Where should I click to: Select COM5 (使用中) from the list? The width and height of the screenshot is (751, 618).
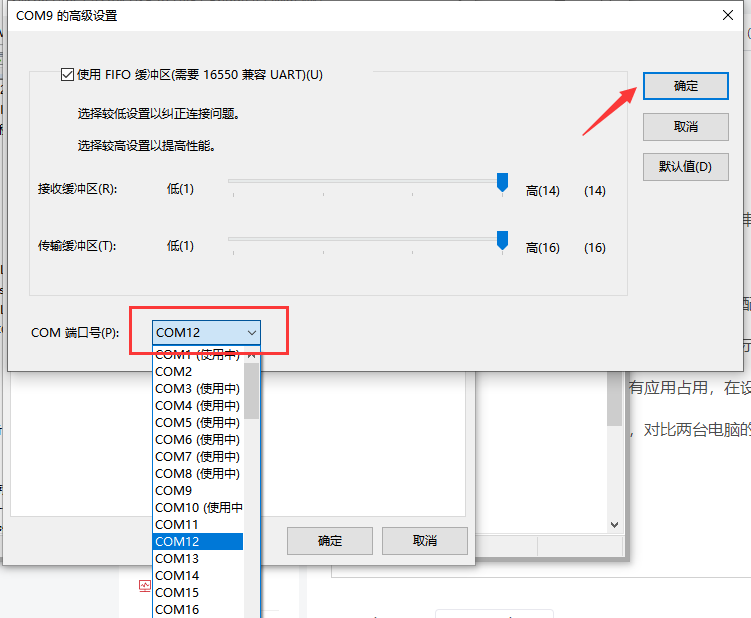[x=198, y=423]
